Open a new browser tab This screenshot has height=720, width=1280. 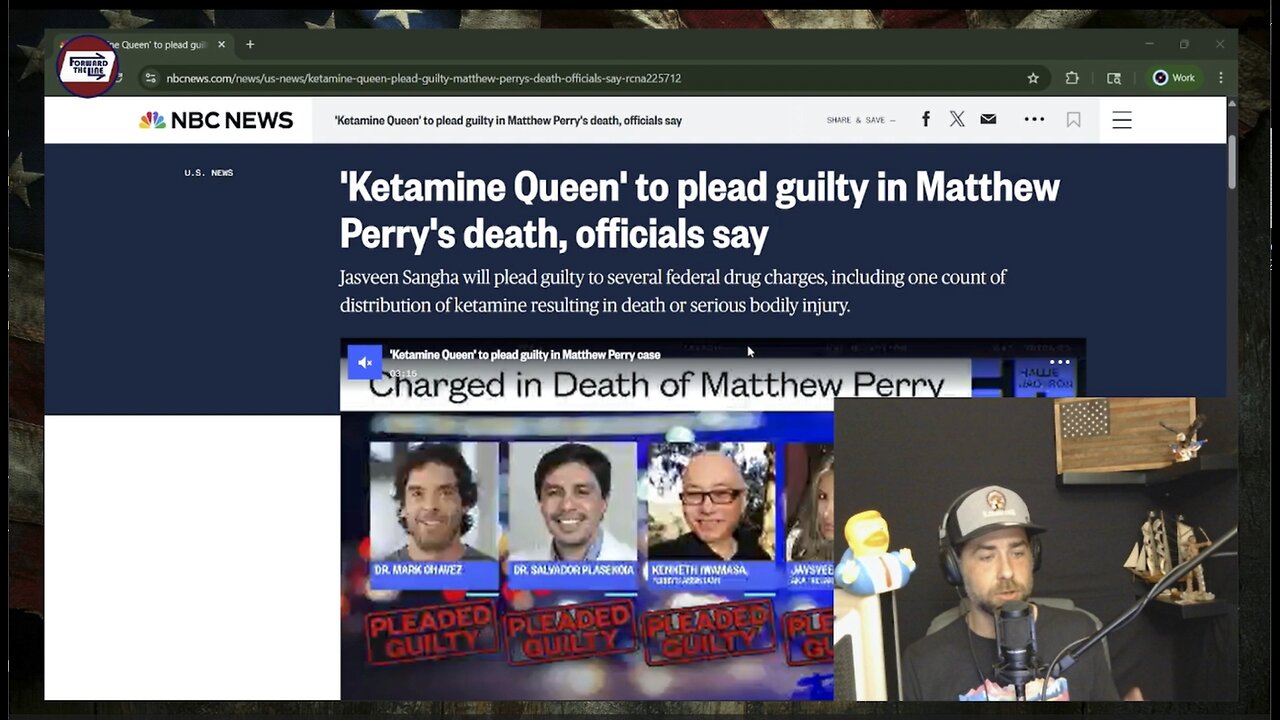pos(250,44)
